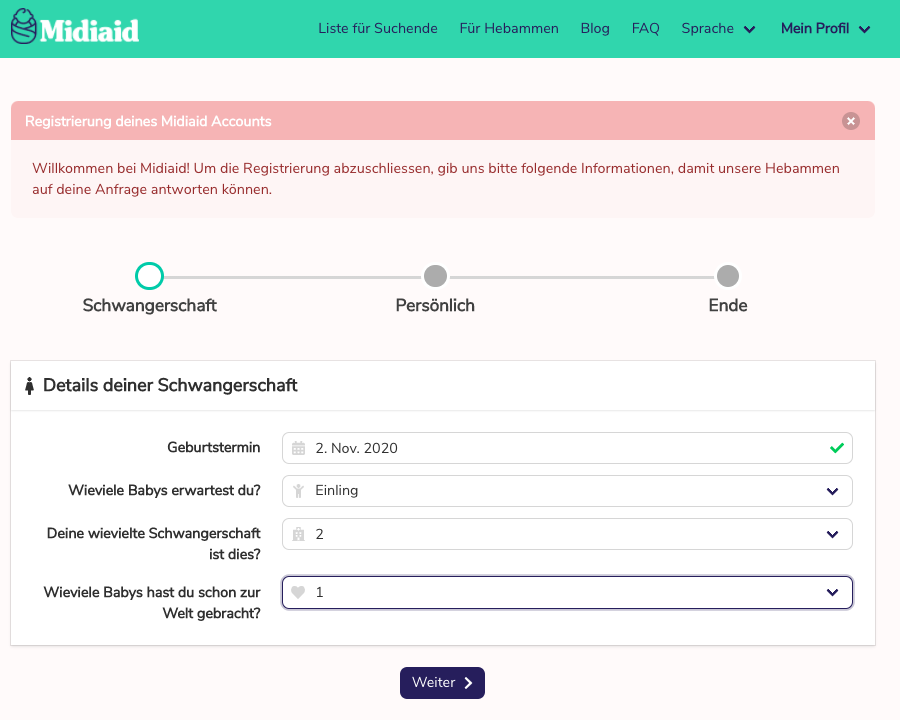
Task: Open the babies born dropdown showing 1
Action: click(567, 592)
